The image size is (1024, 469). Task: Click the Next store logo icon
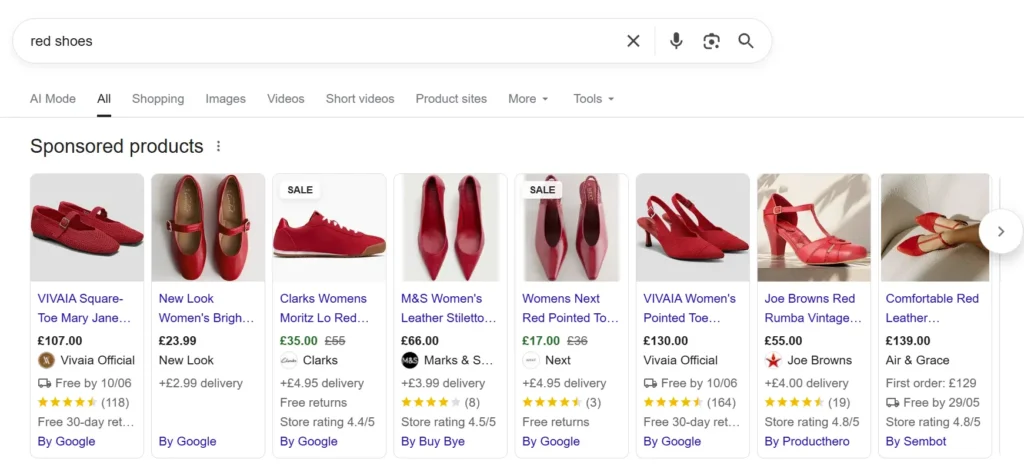pos(531,361)
